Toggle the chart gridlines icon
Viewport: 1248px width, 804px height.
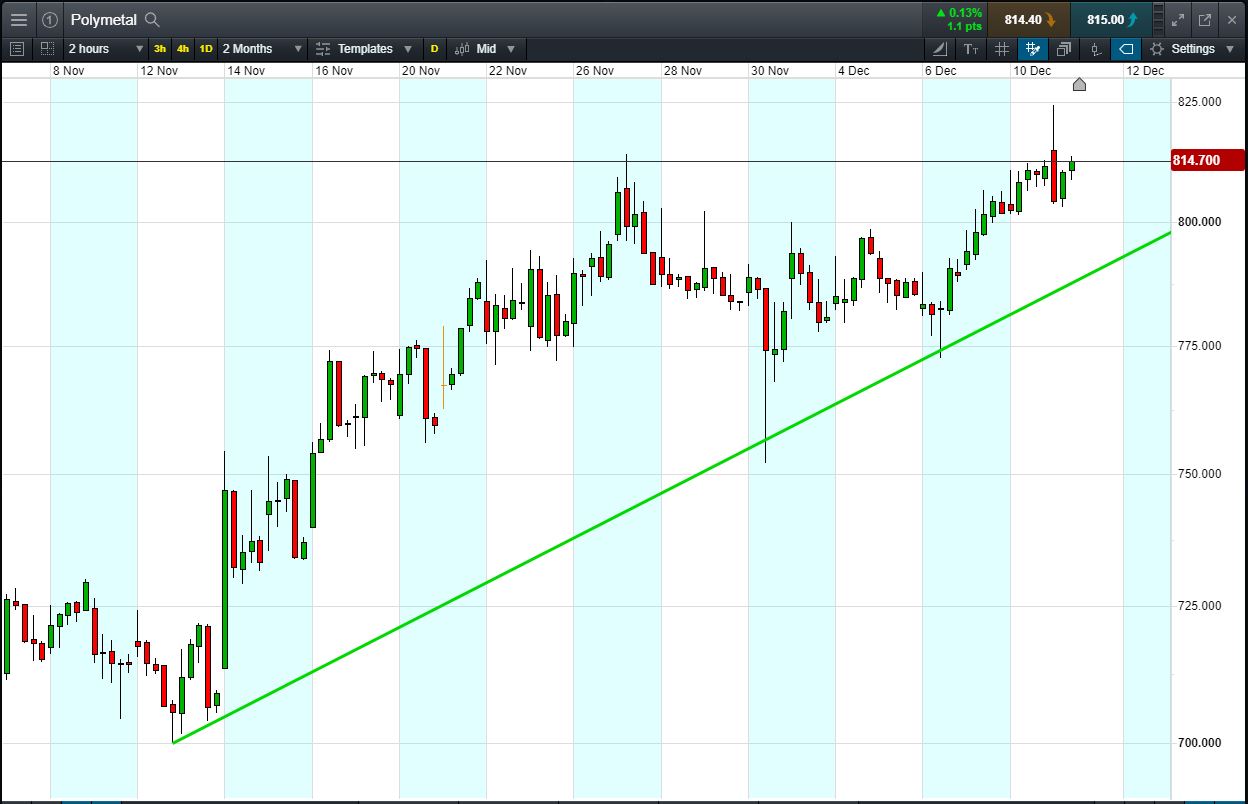1002,48
